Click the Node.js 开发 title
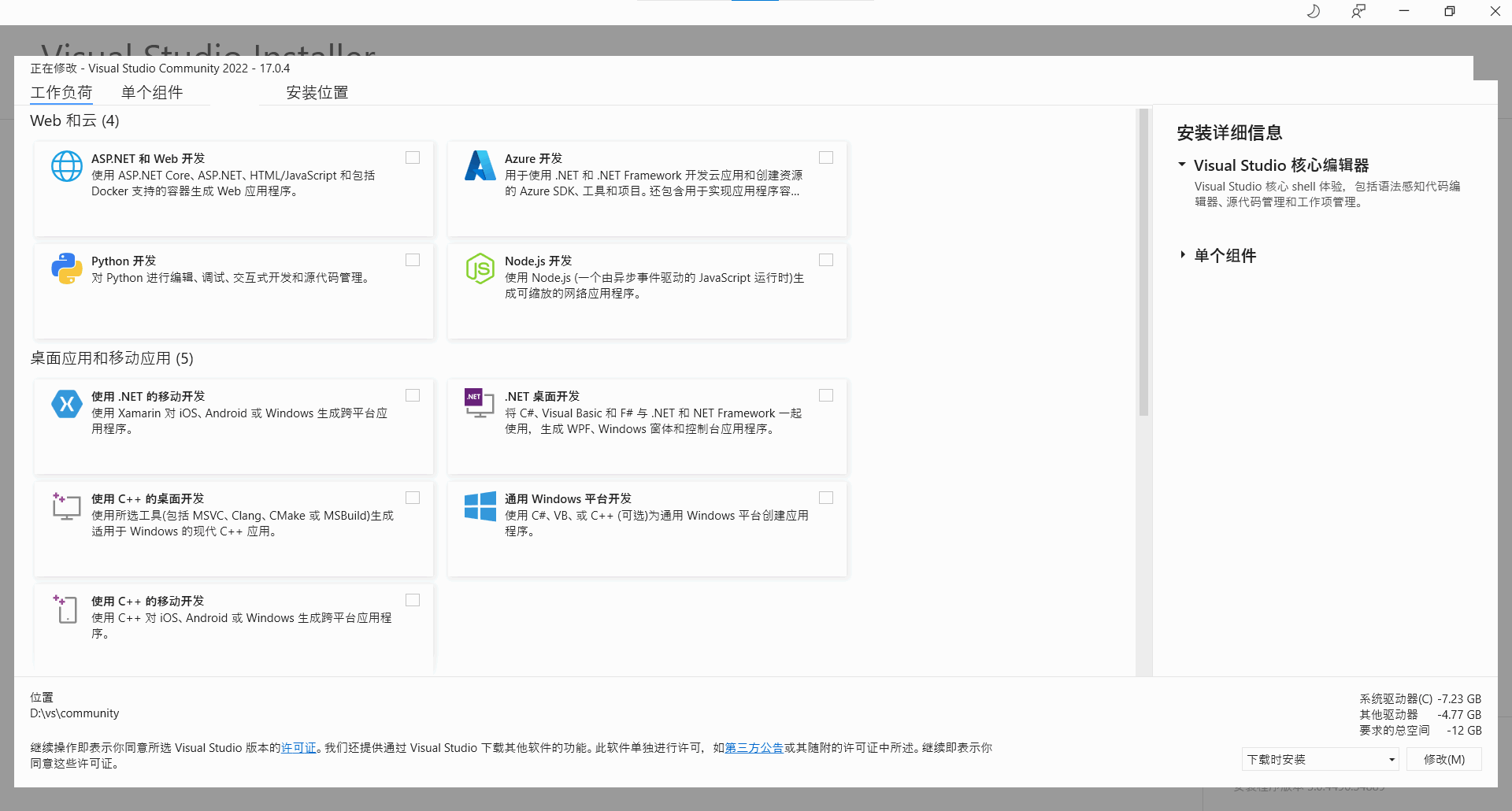The image size is (1512, 811). (x=538, y=261)
